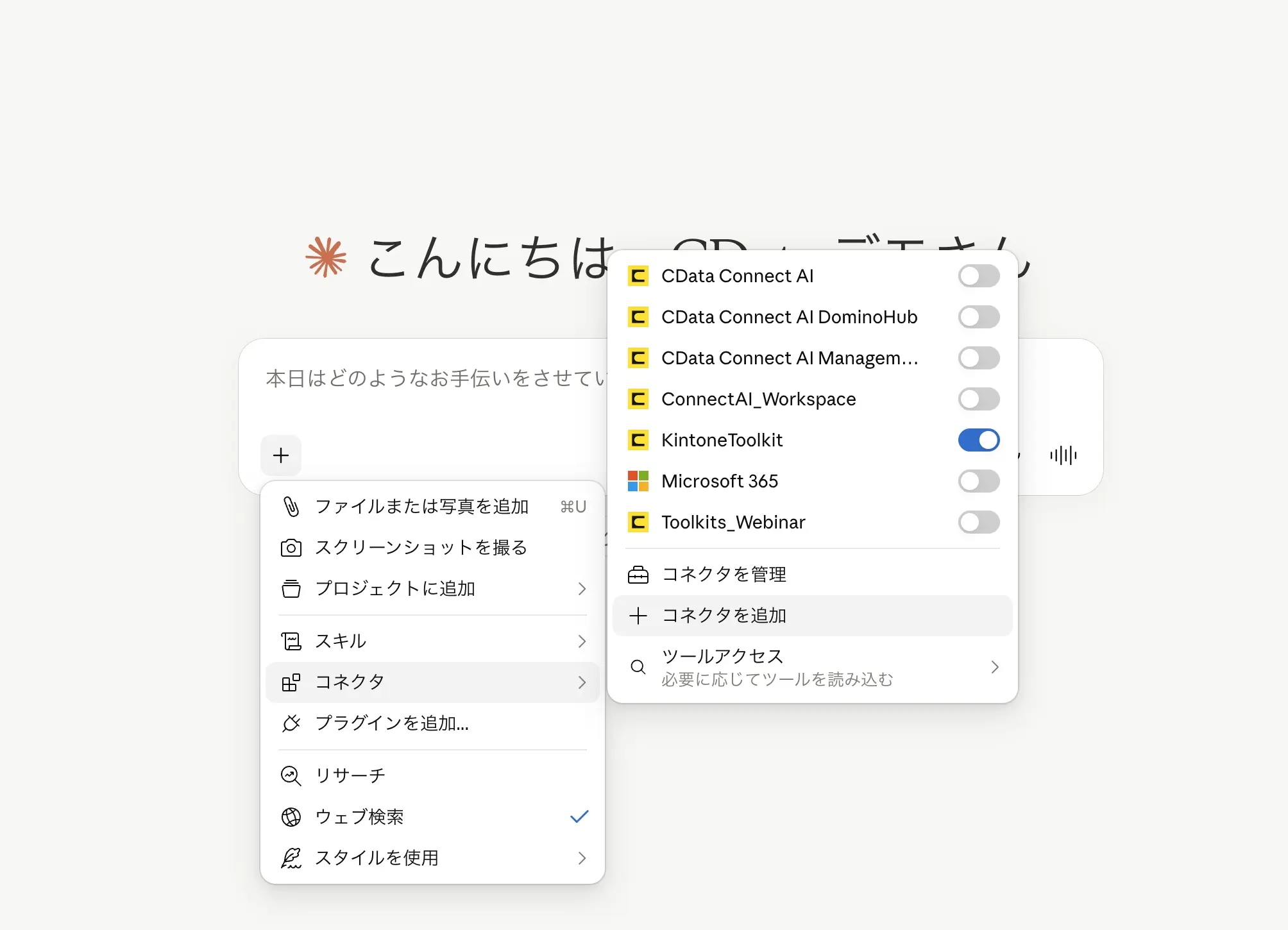This screenshot has width=1288, height=930.
Task: Click the plus icon beside コネクタを追加
Action: [x=638, y=616]
